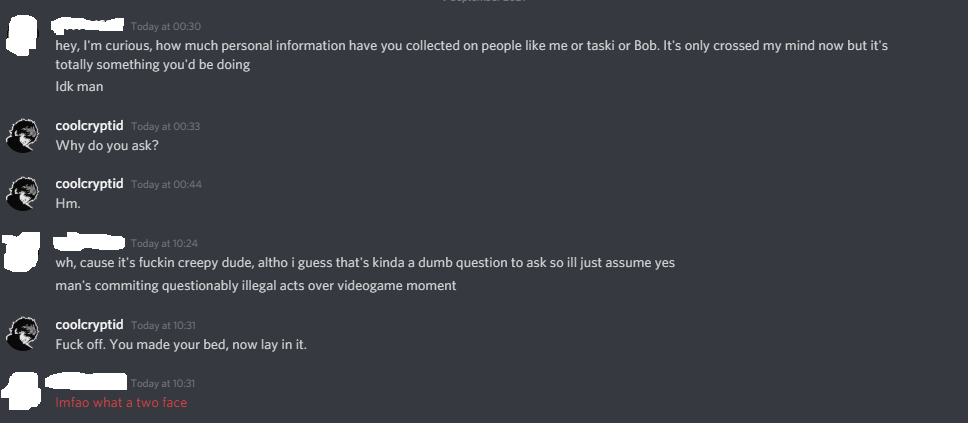Open coolcryptid's avatar next to the "Hm." message

[x=22, y=193]
